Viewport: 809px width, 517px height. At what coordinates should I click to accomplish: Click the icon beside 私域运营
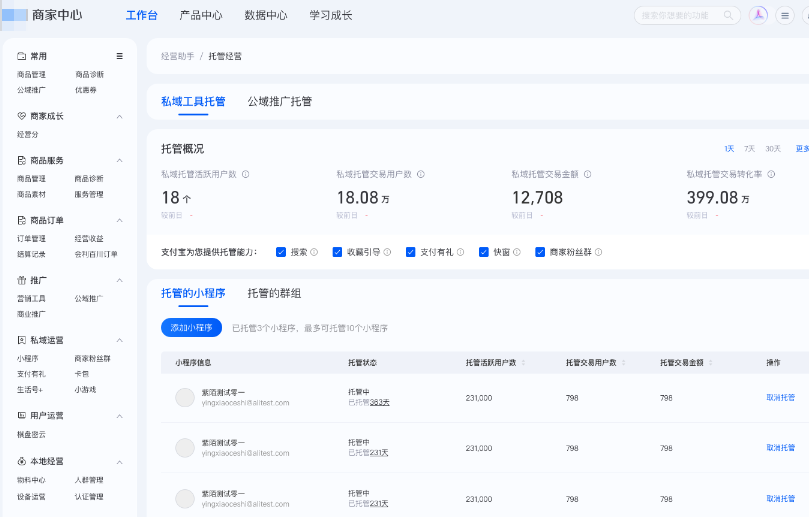point(22,340)
